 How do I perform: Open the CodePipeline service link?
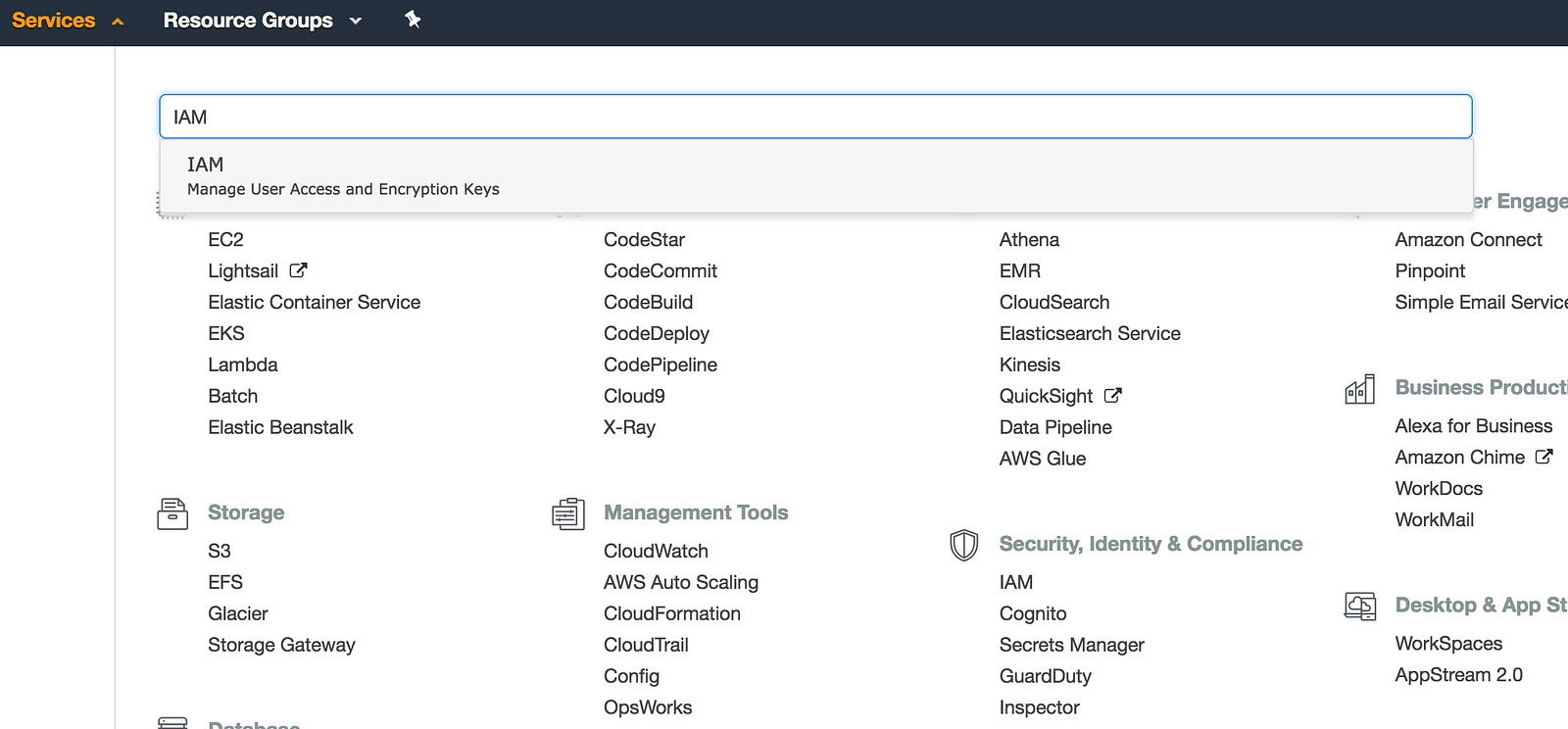point(660,365)
